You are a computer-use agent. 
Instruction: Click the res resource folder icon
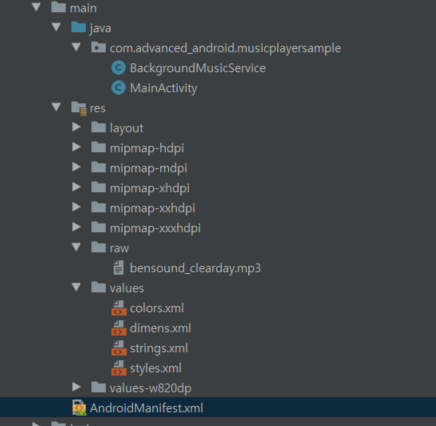(x=79, y=108)
